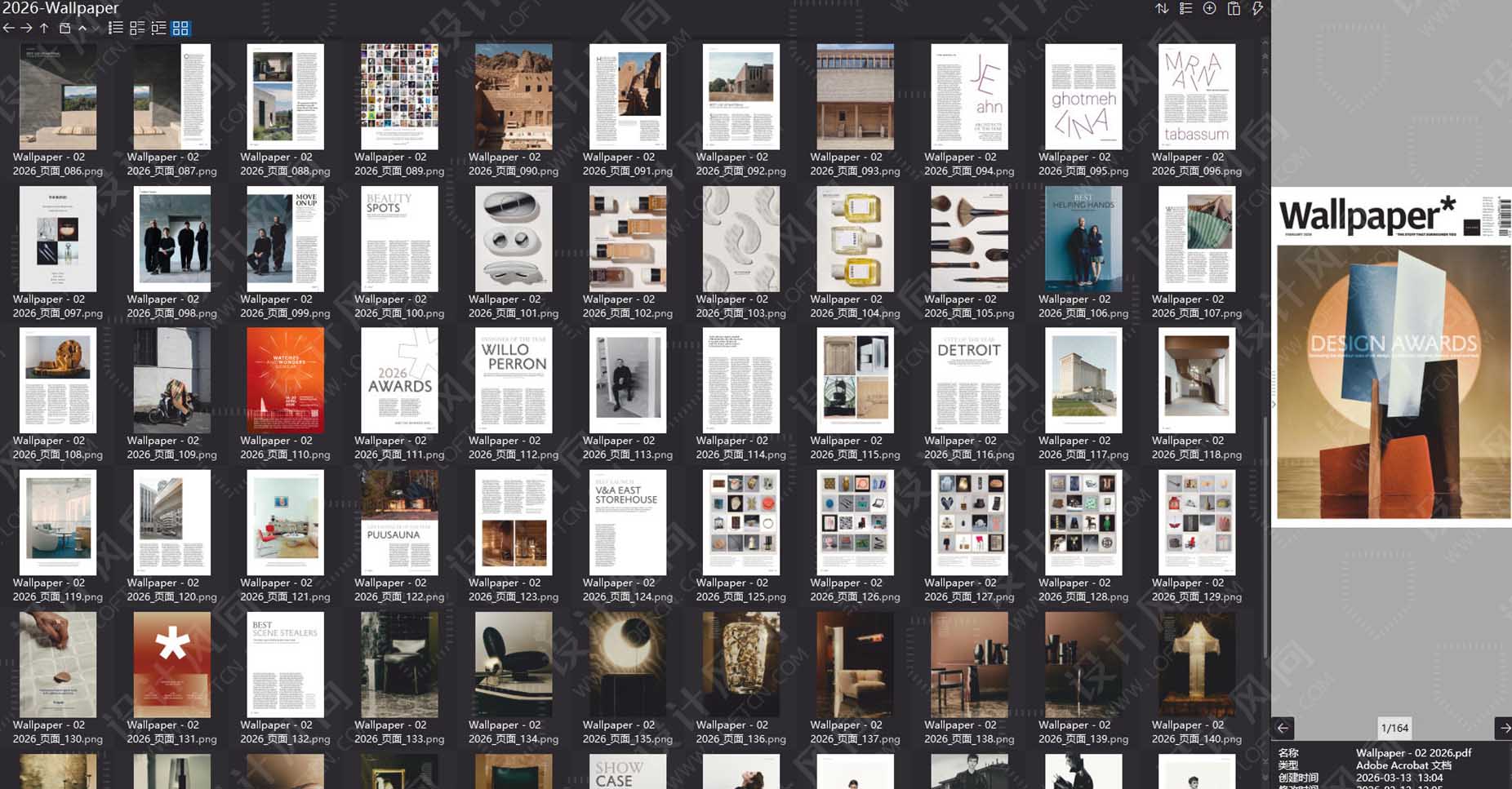The height and width of the screenshot is (789, 1512).
Task: Switch to list view layout
Action: click(116, 29)
